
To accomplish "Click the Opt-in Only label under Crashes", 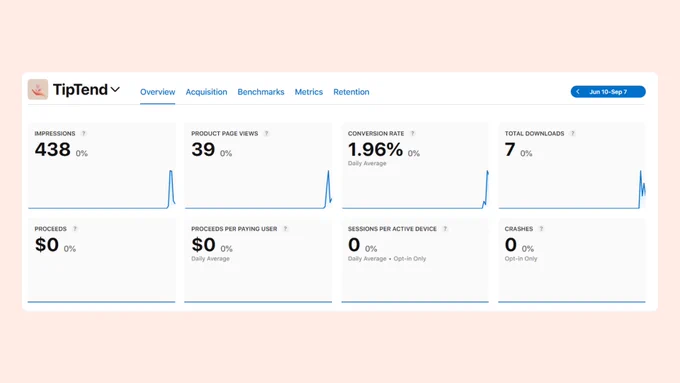I will pos(521,259).
